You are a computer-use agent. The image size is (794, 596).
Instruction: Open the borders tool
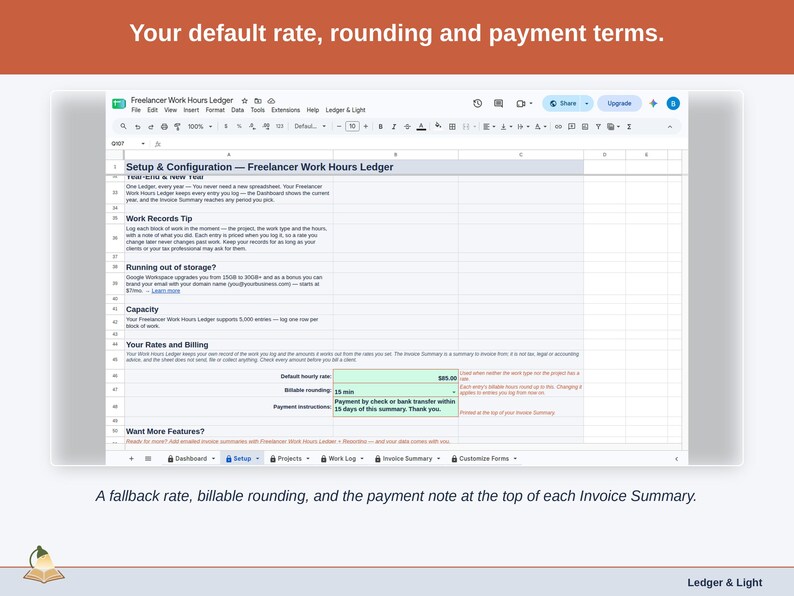(452, 127)
